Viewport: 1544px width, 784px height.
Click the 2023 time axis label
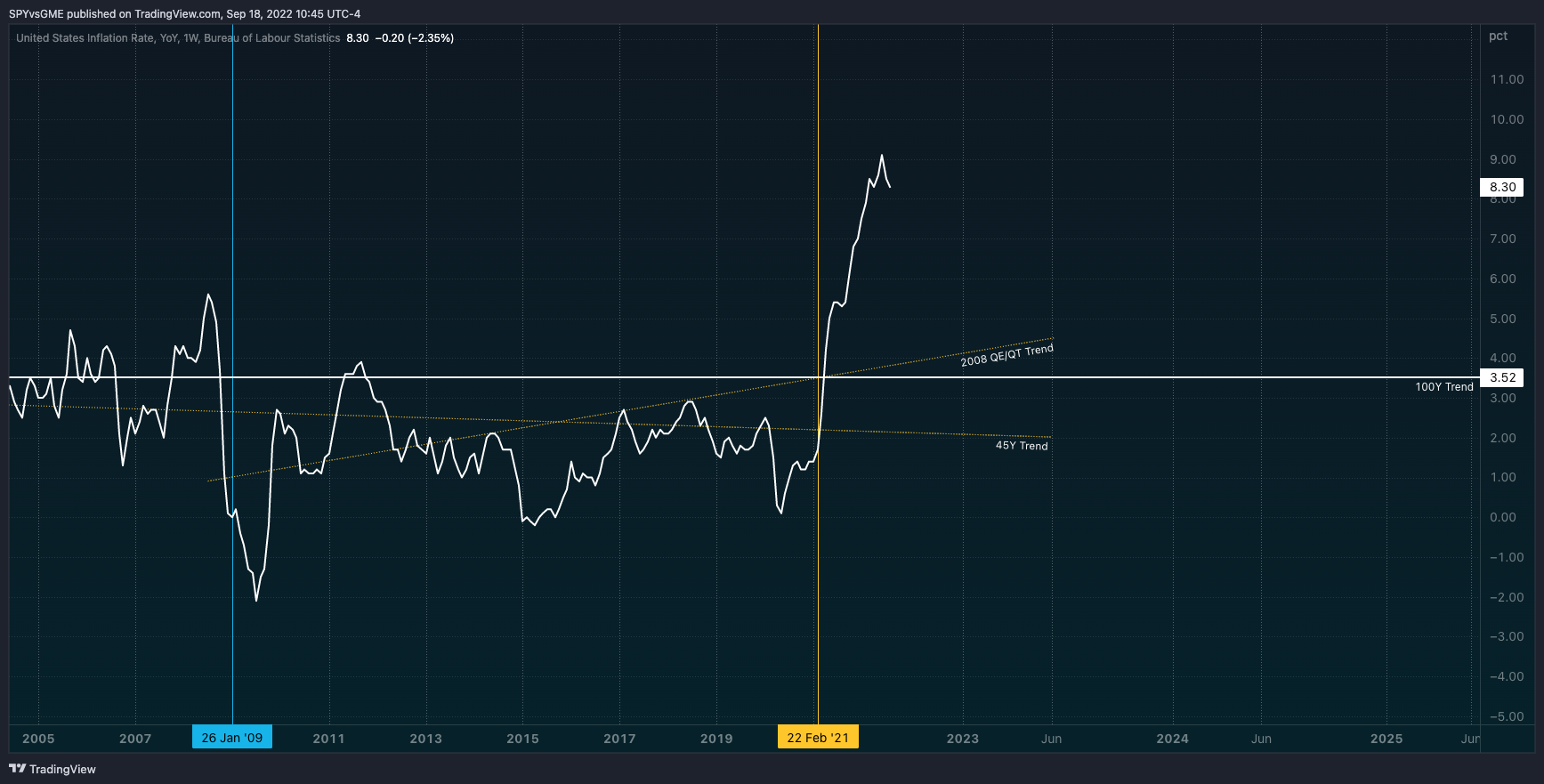coord(962,739)
